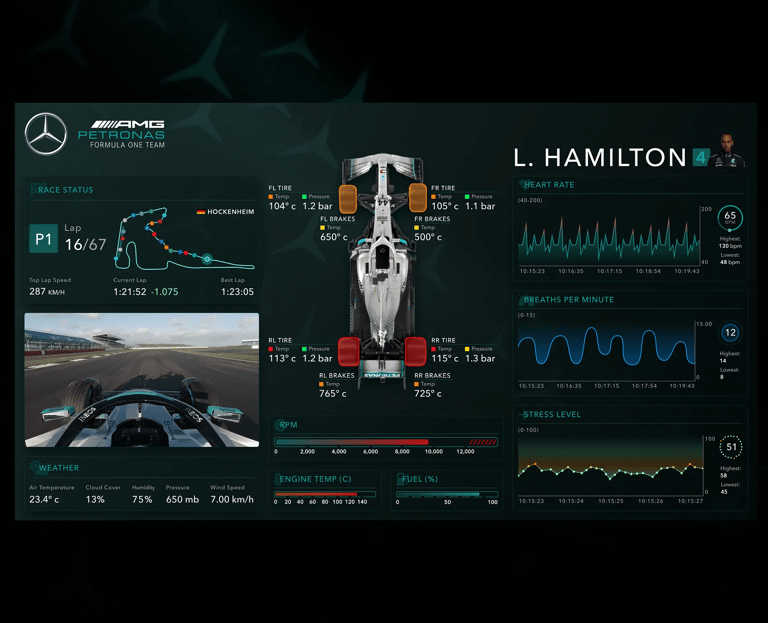Viewport: 768px width, 623px height.
Task: Click the stress level gauge showing 51
Action: pyautogui.click(x=731, y=447)
